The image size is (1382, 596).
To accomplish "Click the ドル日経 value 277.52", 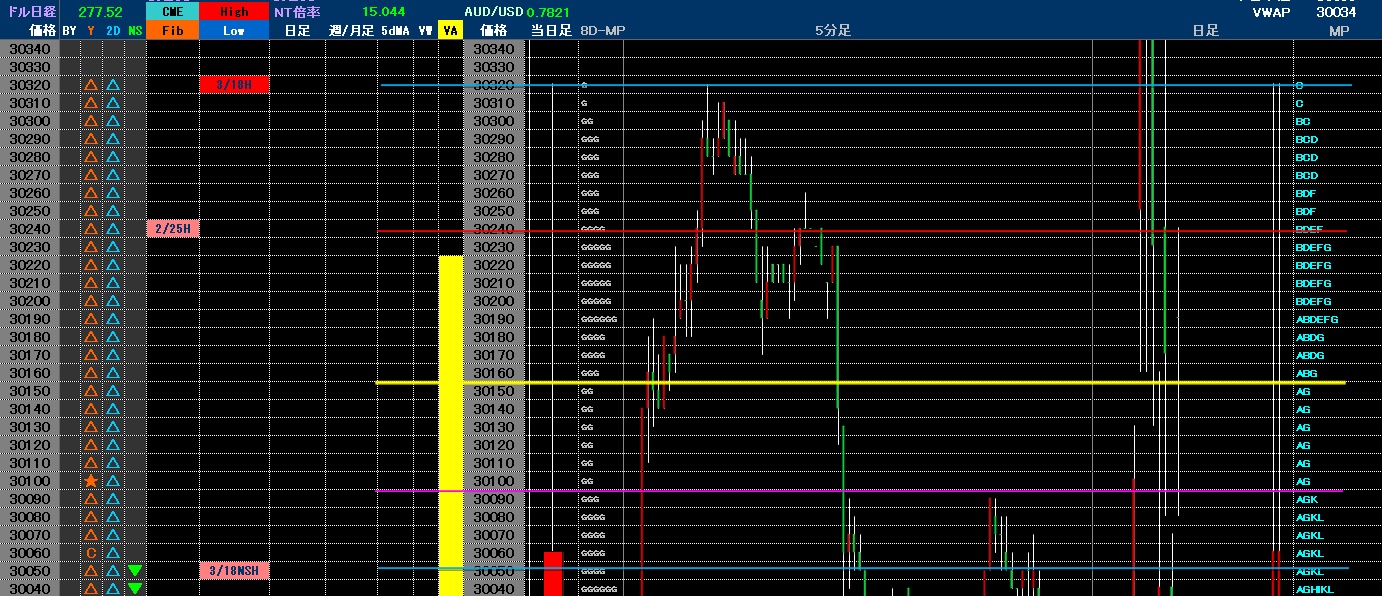I will (101, 12).
